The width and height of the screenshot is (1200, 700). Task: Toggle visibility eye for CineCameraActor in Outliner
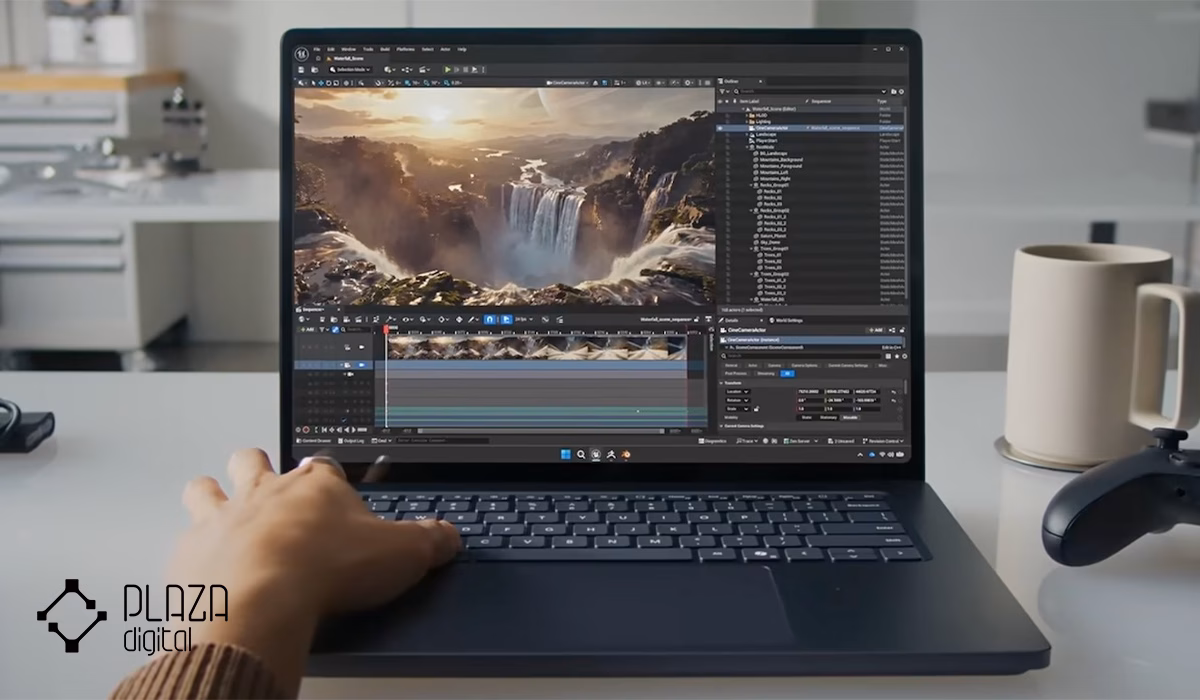pyautogui.click(x=721, y=128)
